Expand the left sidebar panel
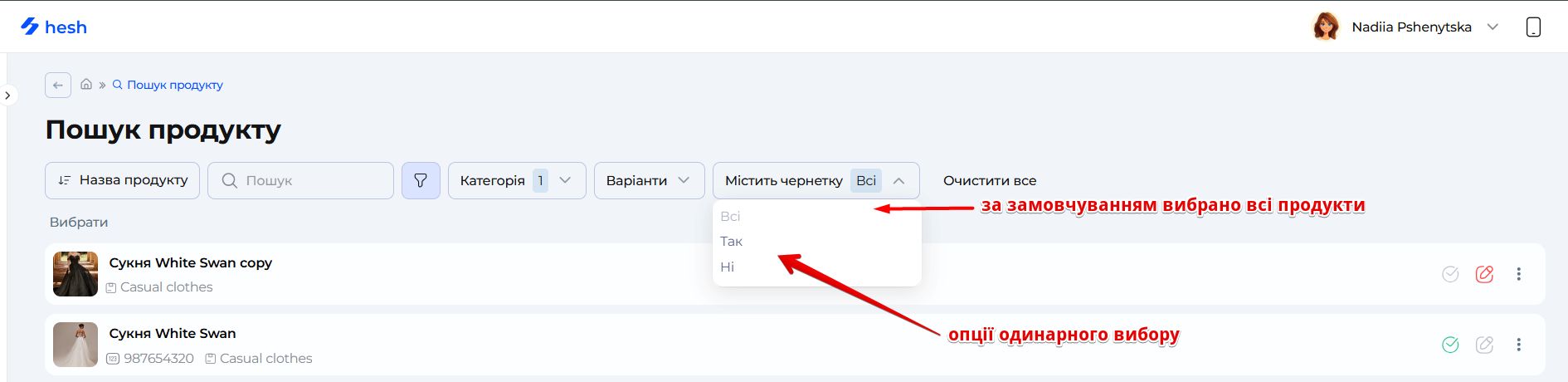This screenshot has height=382, width=1568. 7,95
